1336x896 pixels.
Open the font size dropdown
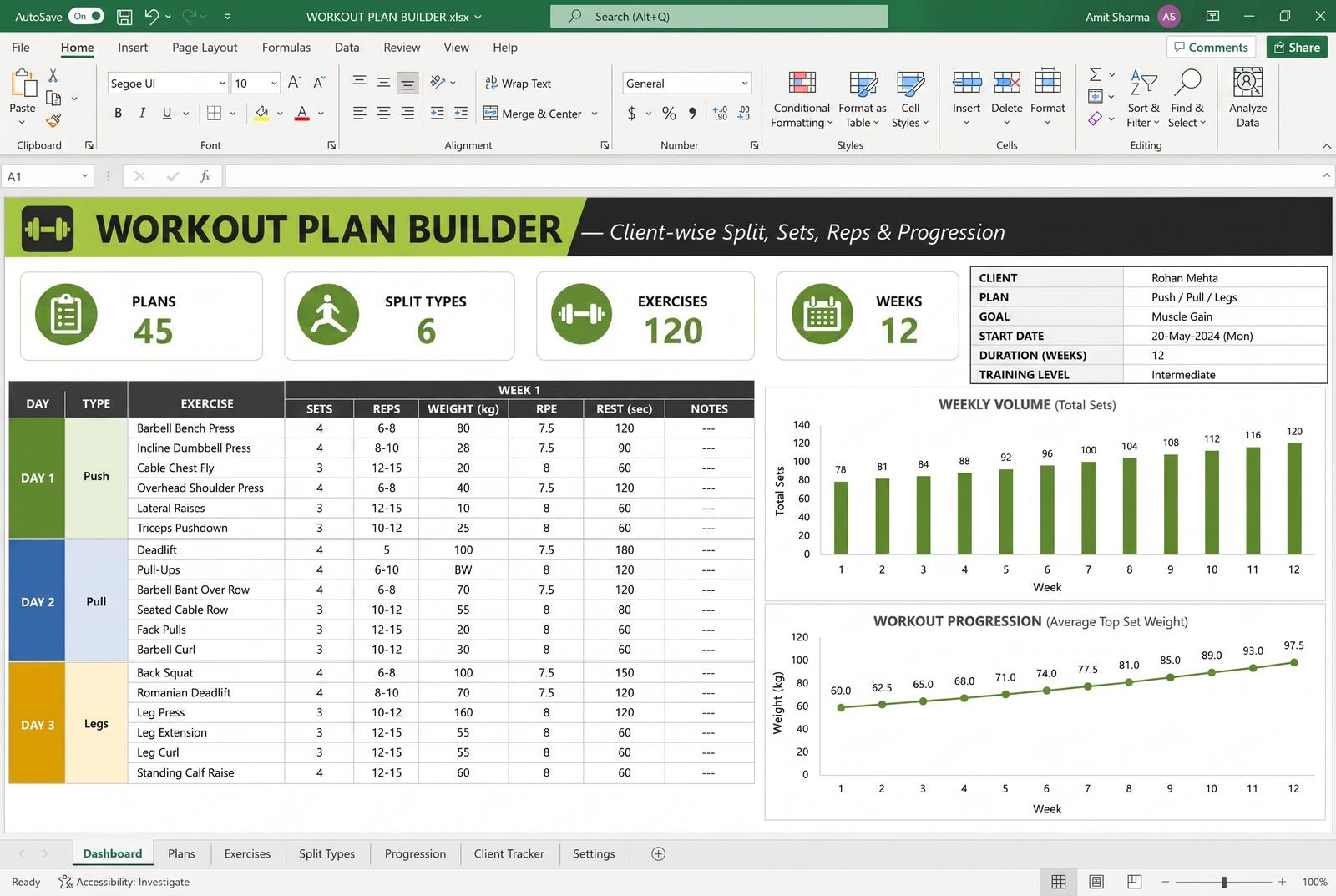[x=274, y=83]
